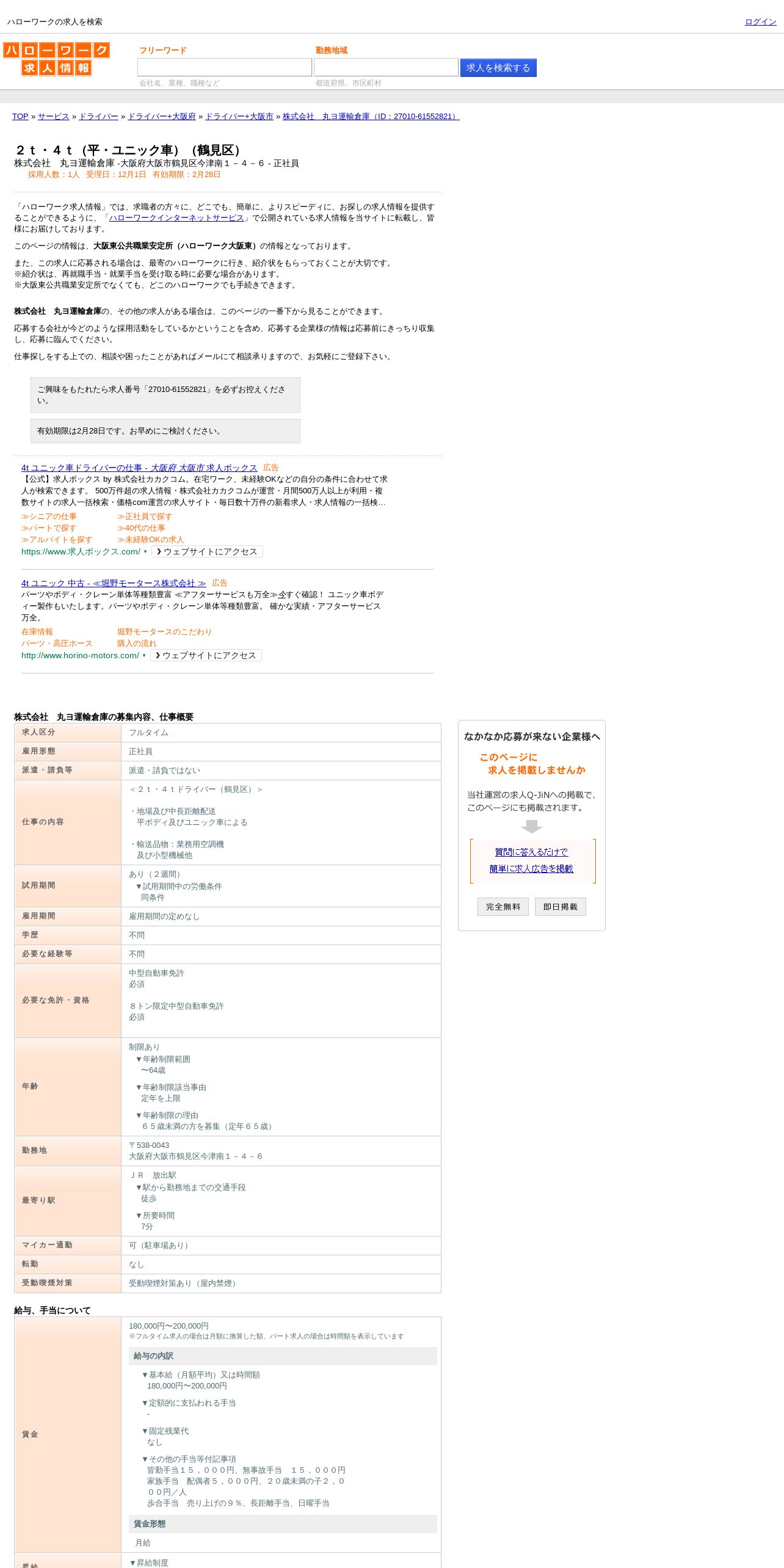
Task: Select 可（駐車場あり） cell value
Action: (160, 1246)
